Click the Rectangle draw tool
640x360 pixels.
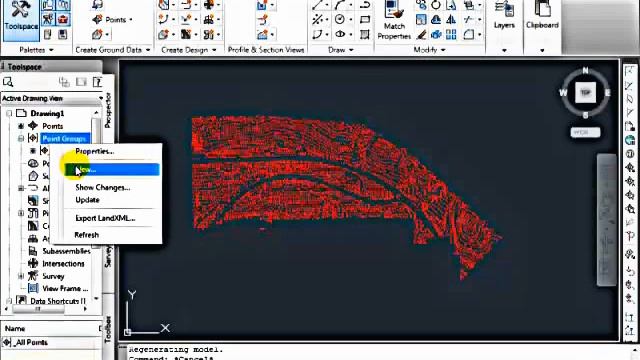pos(365,19)
